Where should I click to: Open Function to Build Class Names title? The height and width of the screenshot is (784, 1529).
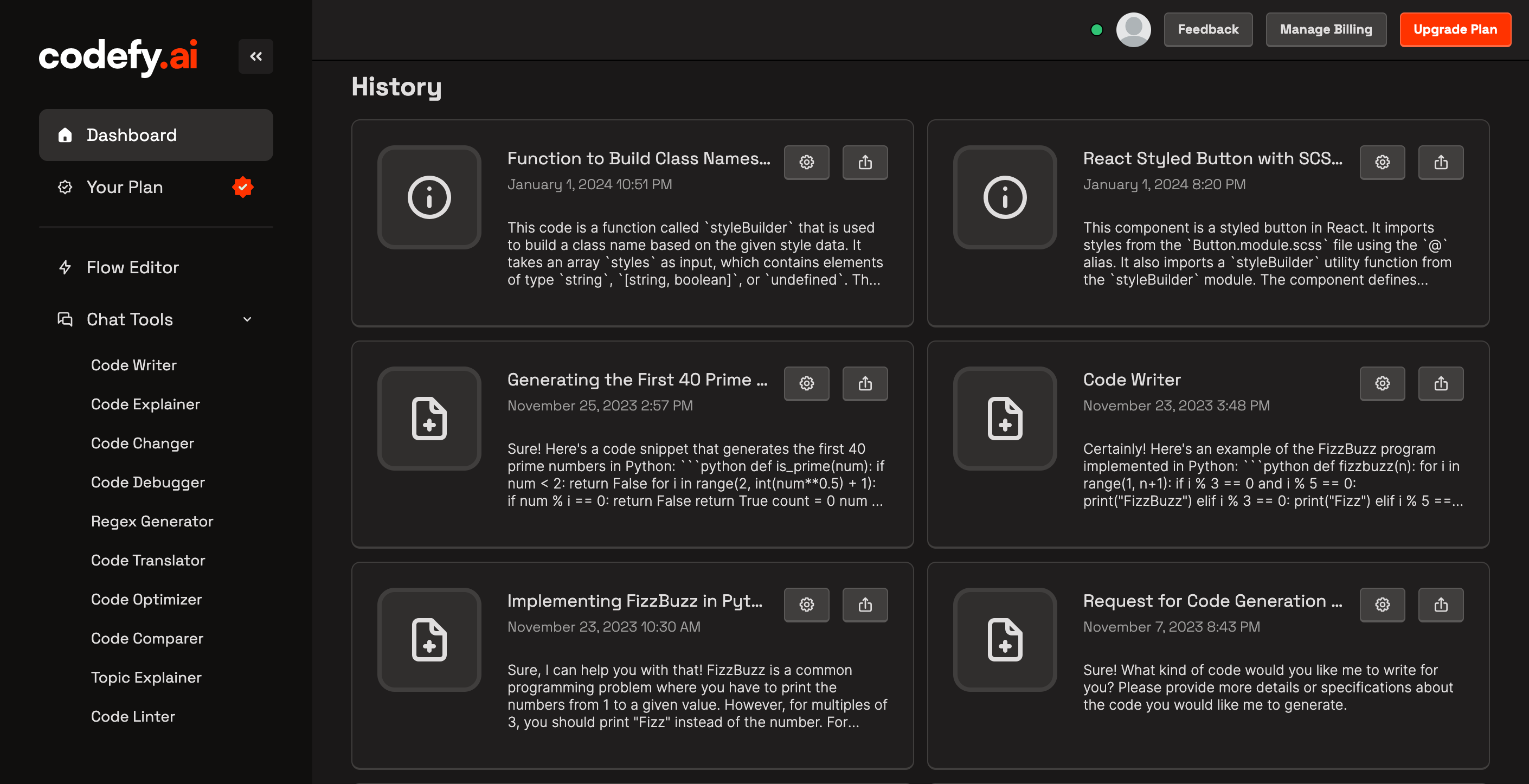coord(639,158)
